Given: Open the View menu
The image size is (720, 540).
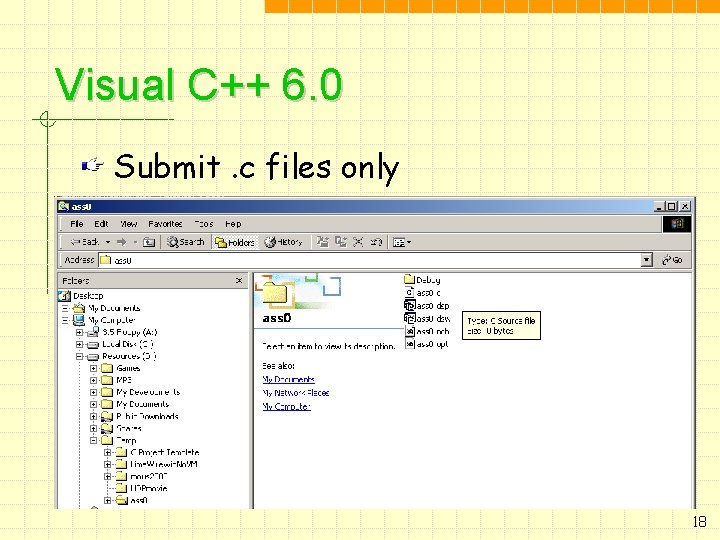Looking at the screenshot, I should pos(129,224).
